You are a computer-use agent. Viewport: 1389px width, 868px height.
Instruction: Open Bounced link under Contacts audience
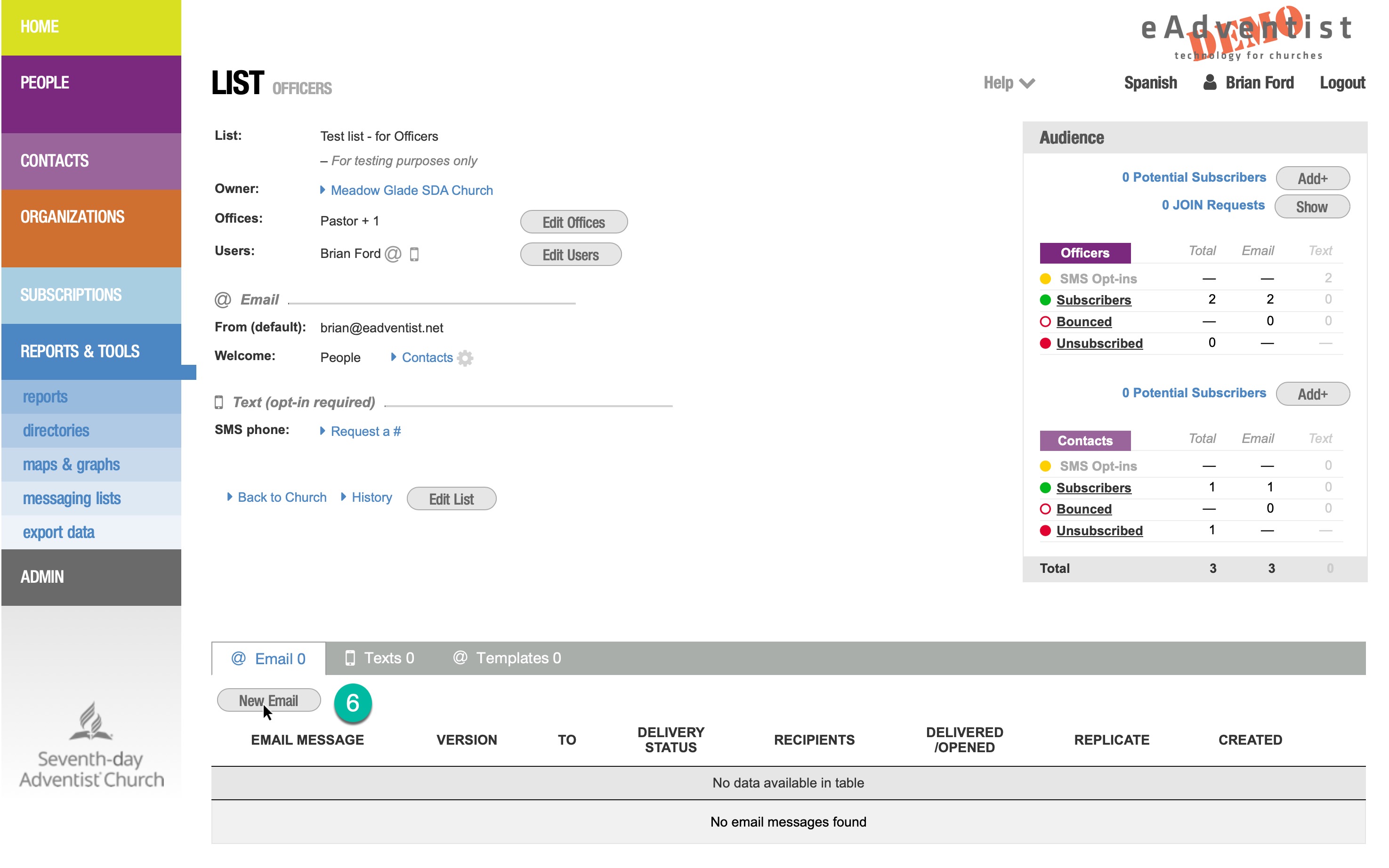(x=1083, y=509)
